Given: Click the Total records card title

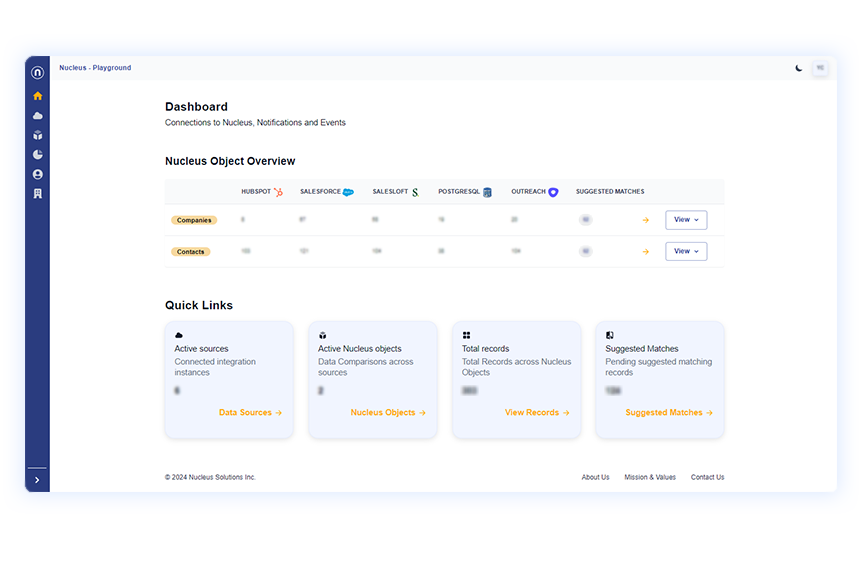Looking at the screenshot, I should 485,349.
